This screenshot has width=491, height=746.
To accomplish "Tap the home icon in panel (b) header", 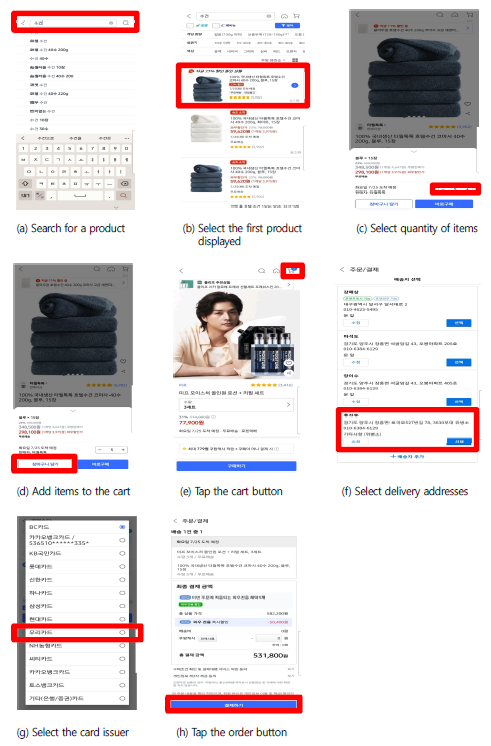I will [x=285, y=16].
